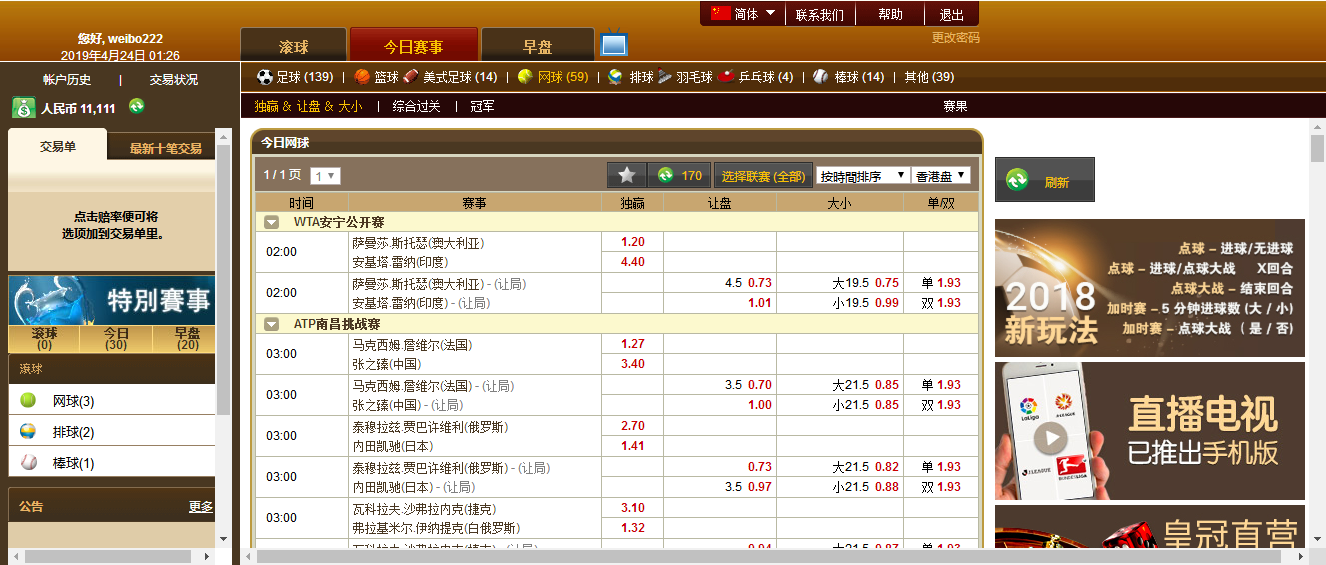Click the ping-pong paddle icon for 乒乓球
1326x565 pixels.
[x=727, y=77]
